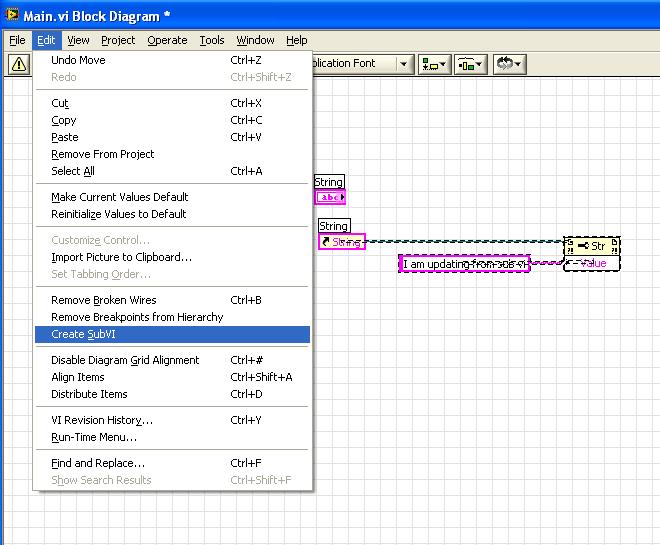This screenshot has width=660, height=545.
Task: Select Remove Breakpoints from Hierarchy
Action: (x=173, y=317)
